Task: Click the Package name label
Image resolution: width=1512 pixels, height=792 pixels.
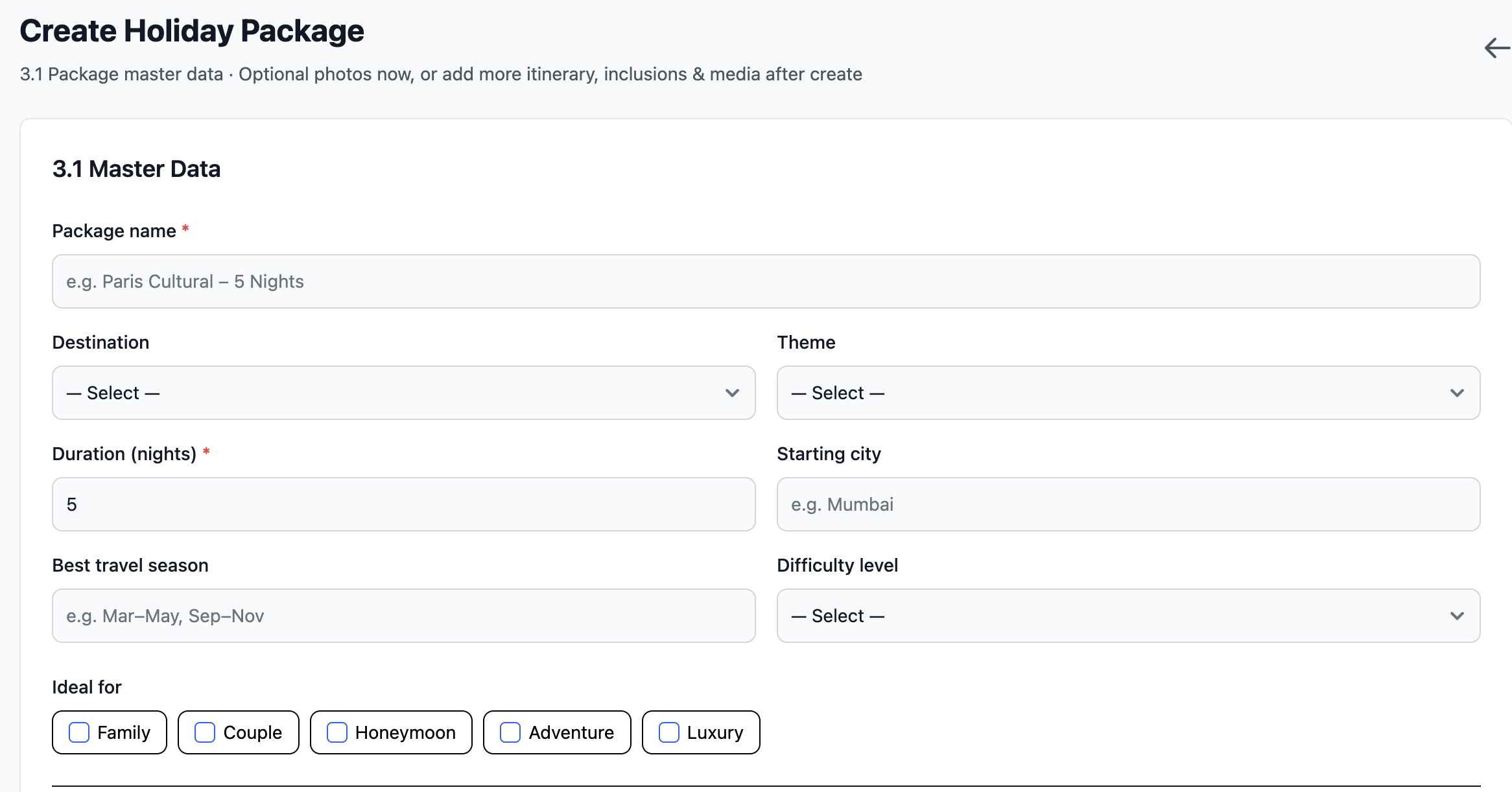Action: pos(114,231)
